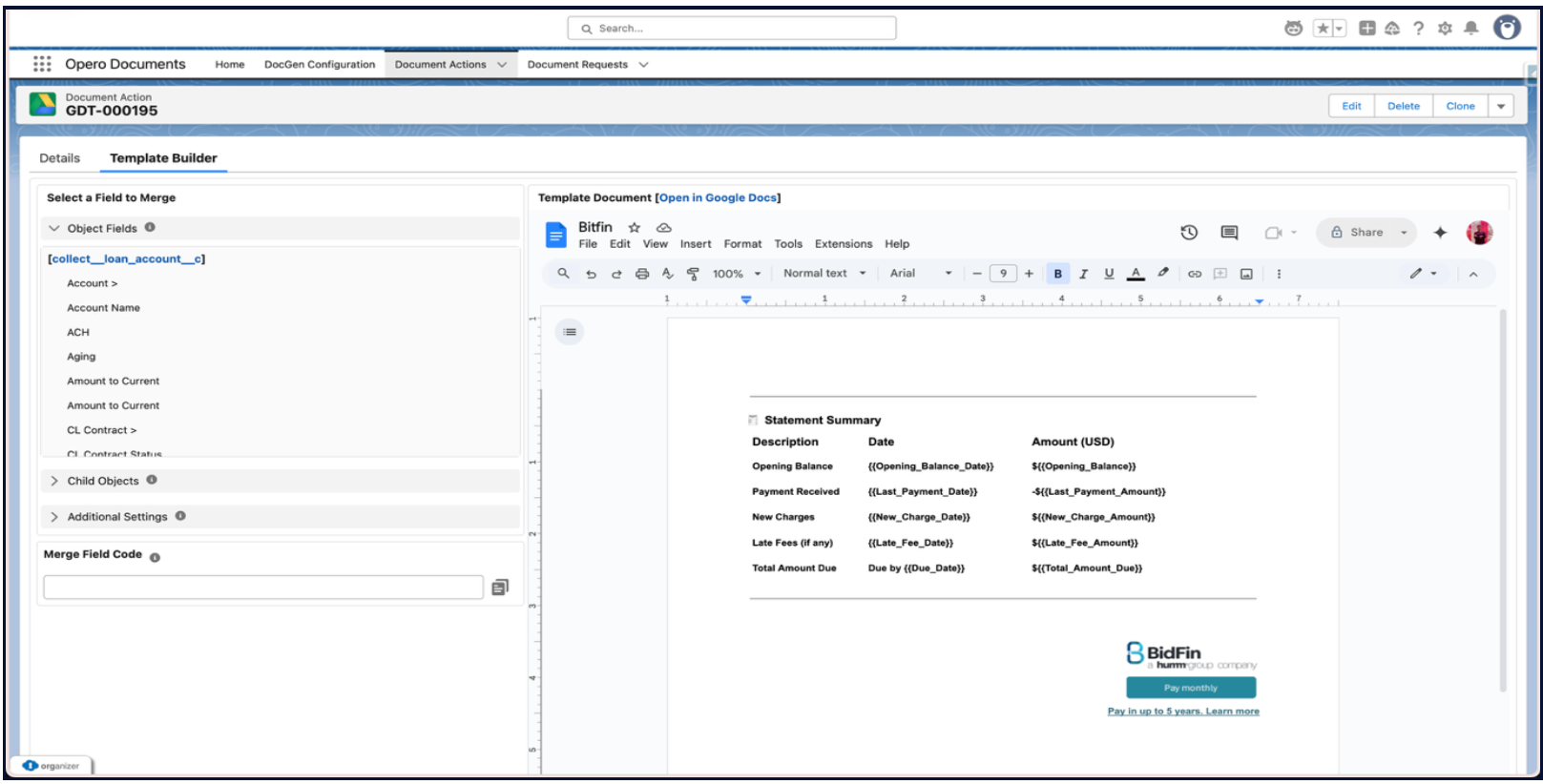Open the Docs Insert menu
The image size is (1543, 784).
point(696,244)
